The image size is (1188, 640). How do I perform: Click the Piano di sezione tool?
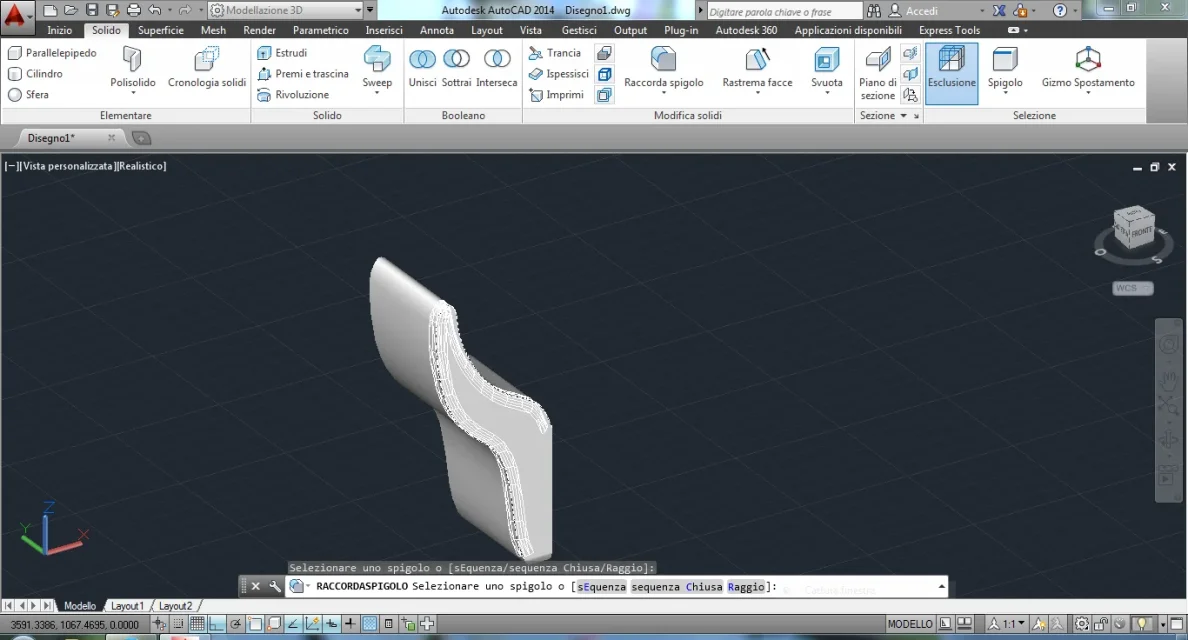(877, 62)
